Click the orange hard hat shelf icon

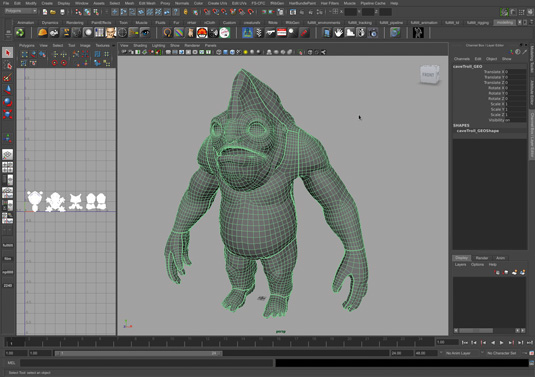[43, 33]
